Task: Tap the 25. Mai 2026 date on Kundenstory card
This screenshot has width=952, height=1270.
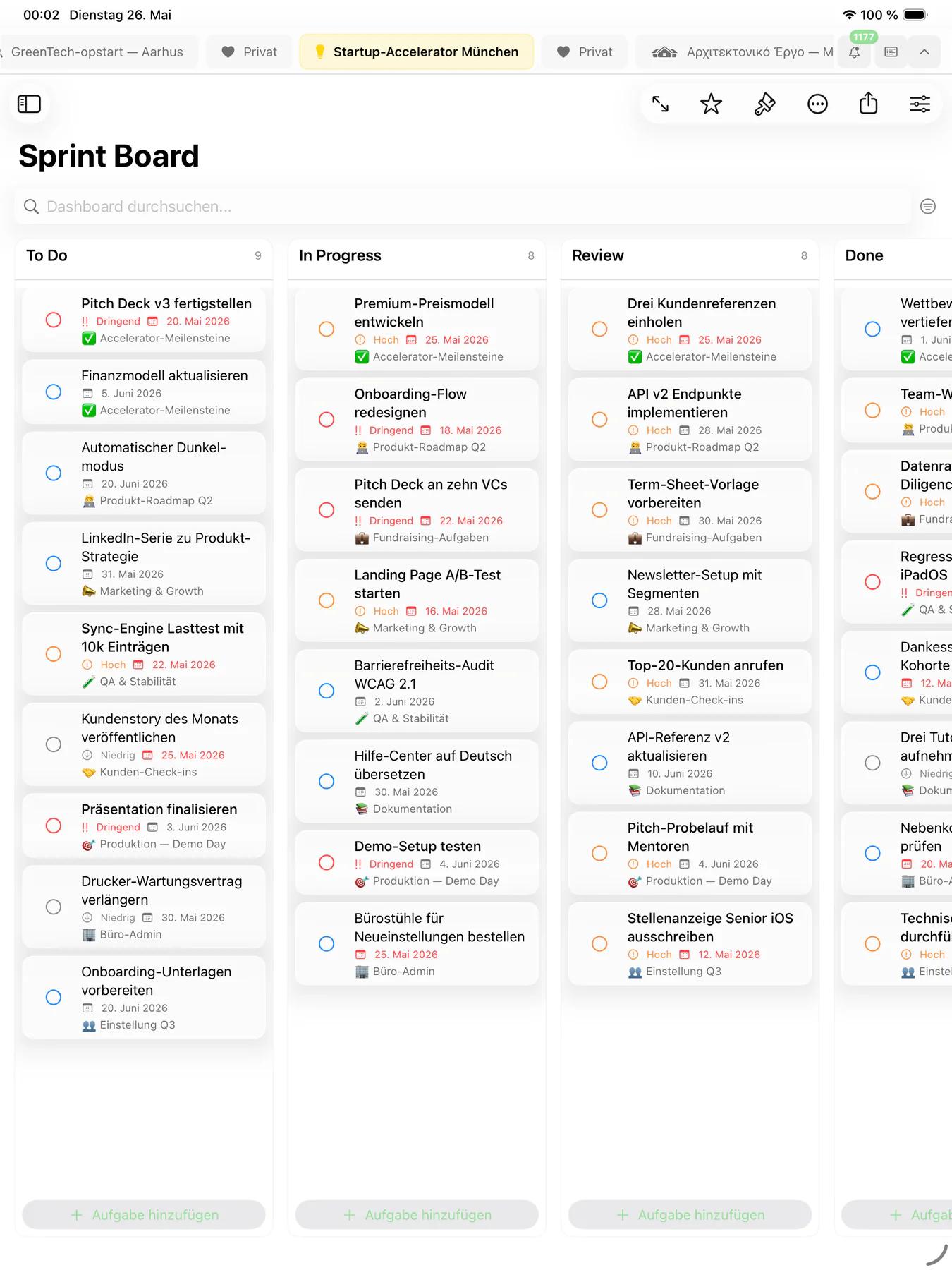Action: click(193, 755)
